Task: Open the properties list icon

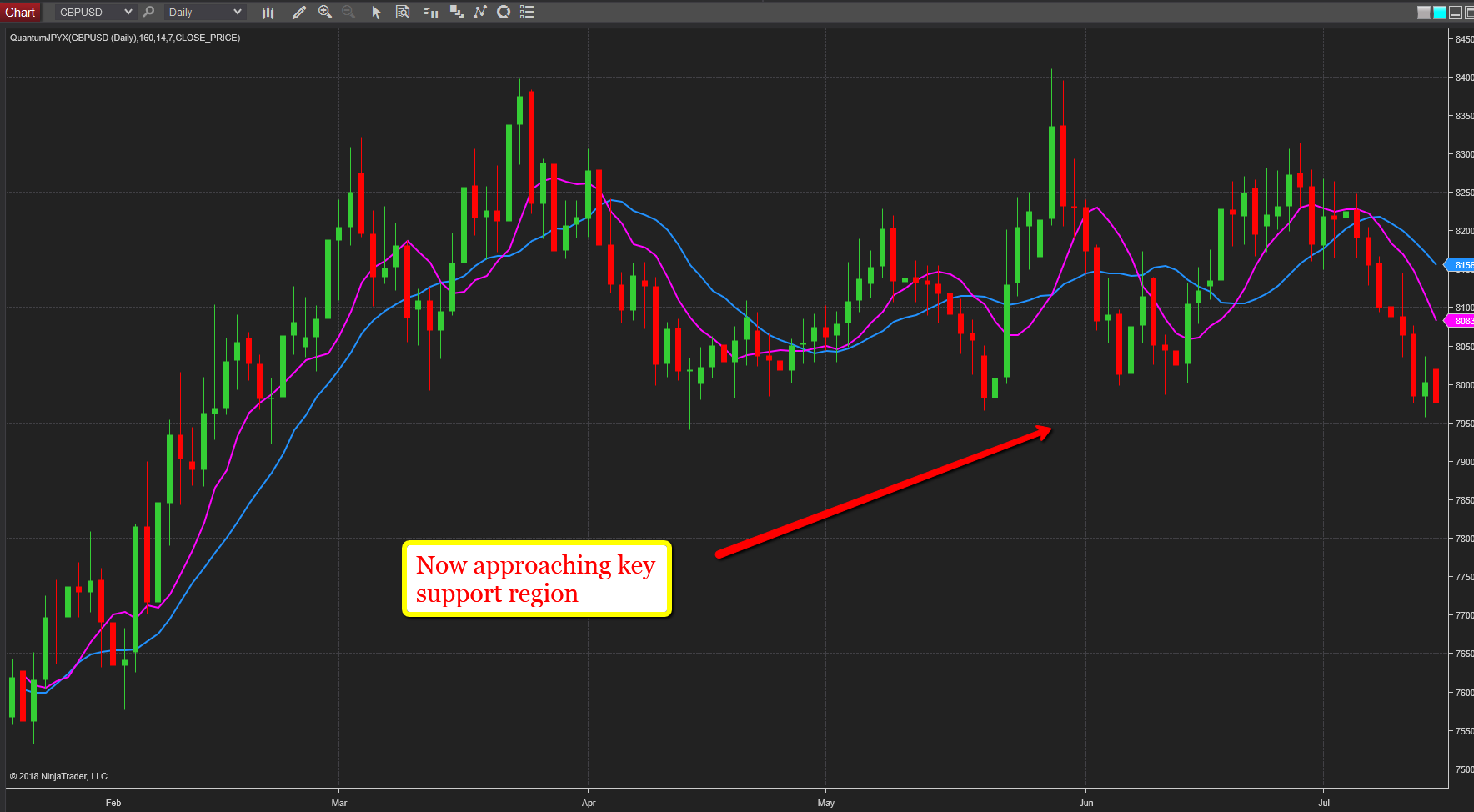Action: click(527, 12)
